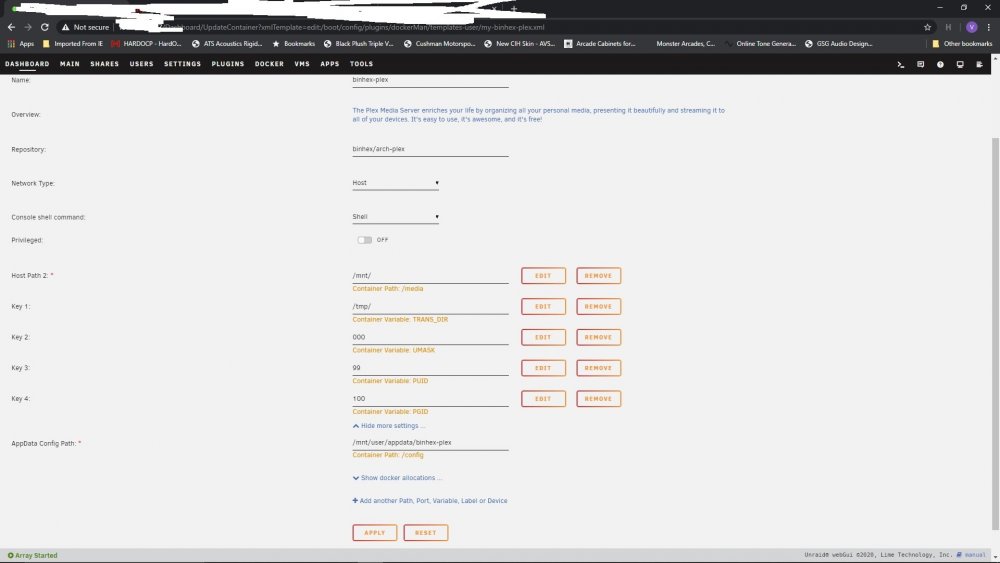Click the browser forward arrow
Viewport: 1000px width, 563px height.
[27, 27]
